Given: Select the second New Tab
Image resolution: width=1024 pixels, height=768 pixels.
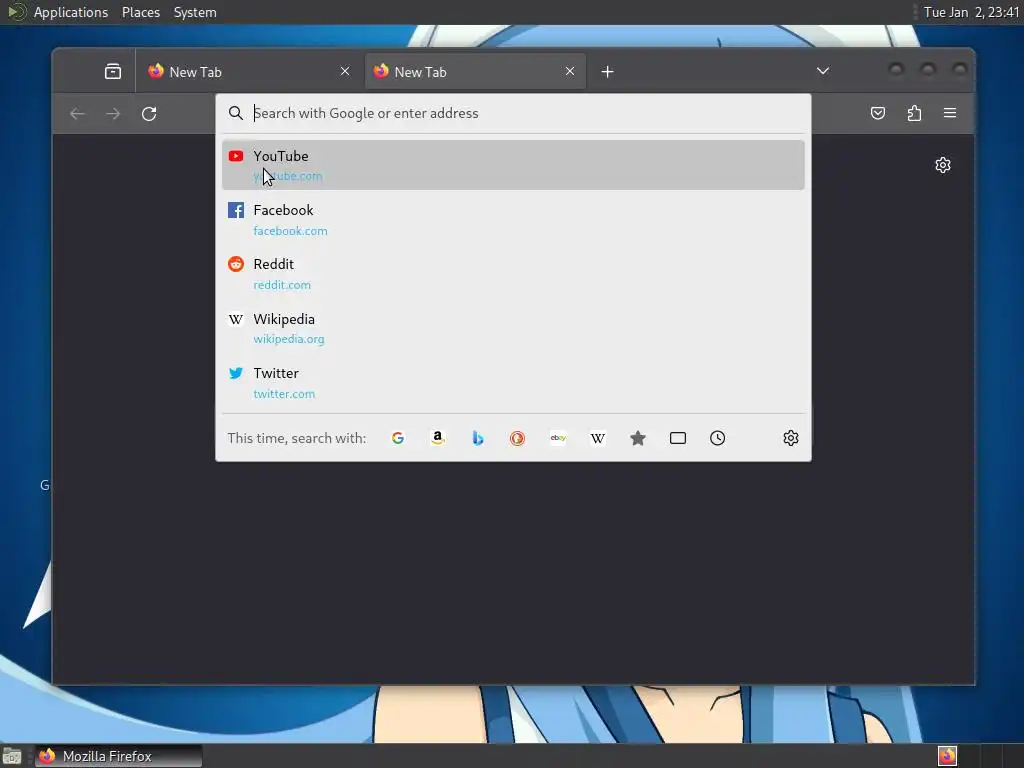Looking at the screenshot, I should (x=475, y=71).
